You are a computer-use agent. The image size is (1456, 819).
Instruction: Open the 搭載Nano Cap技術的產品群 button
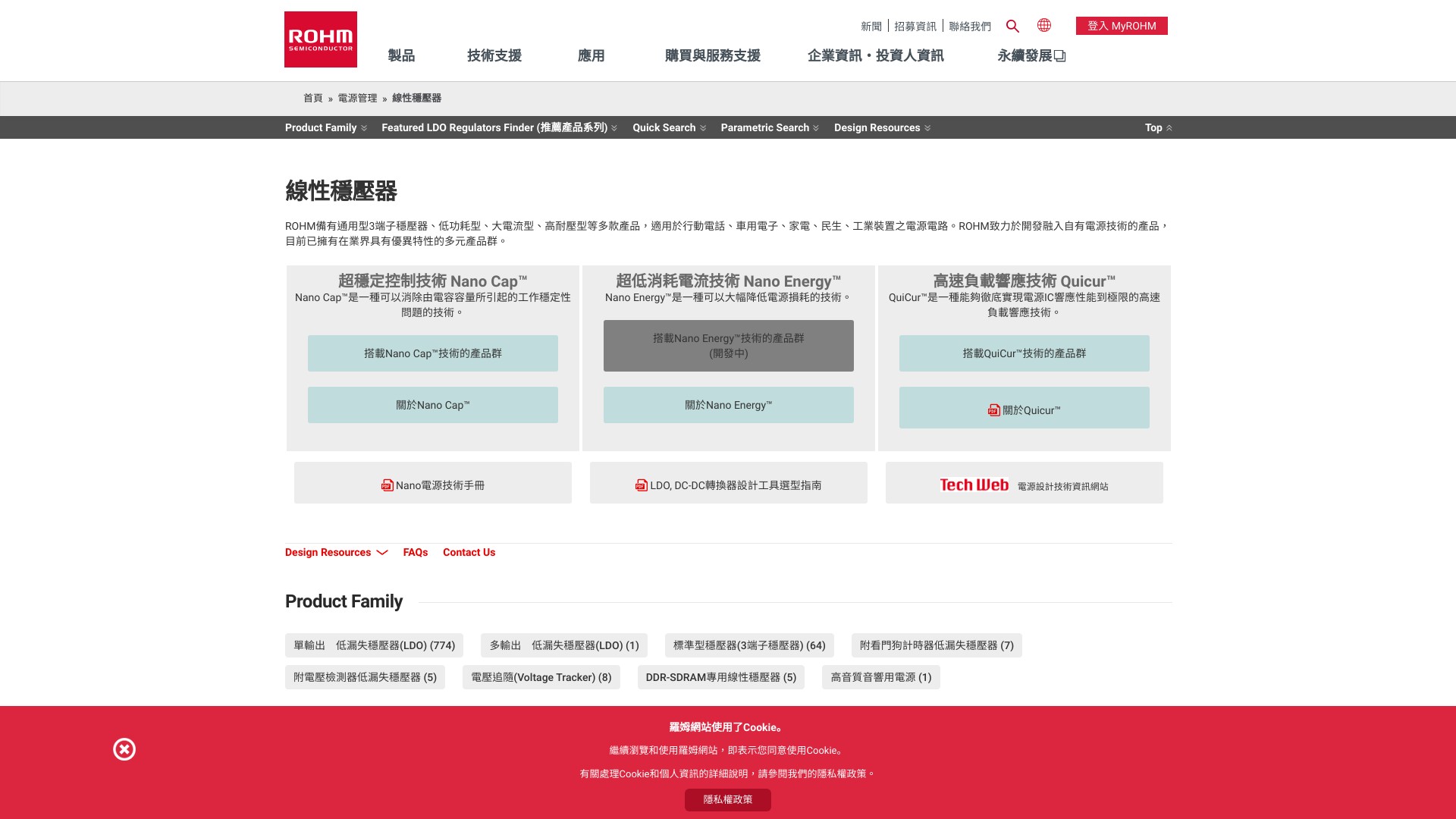click(432, 353)
